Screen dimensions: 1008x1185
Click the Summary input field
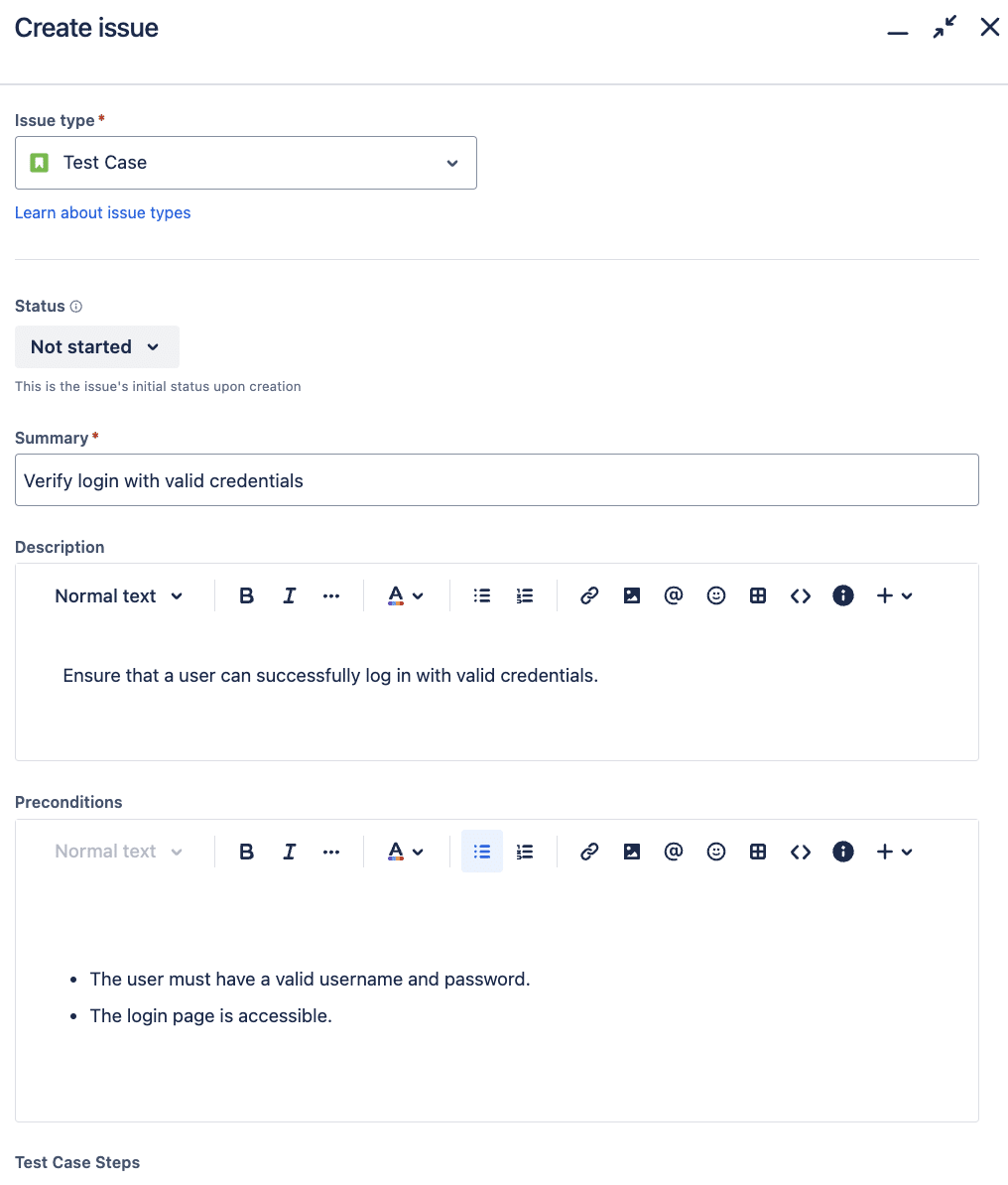point(496,480)
